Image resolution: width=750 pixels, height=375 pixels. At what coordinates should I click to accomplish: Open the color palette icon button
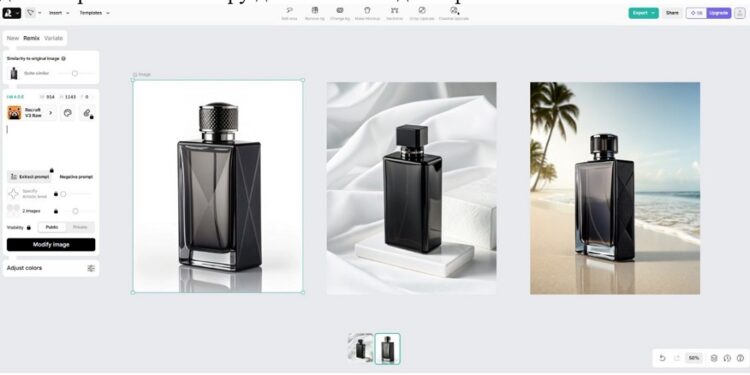pos(67,113)
